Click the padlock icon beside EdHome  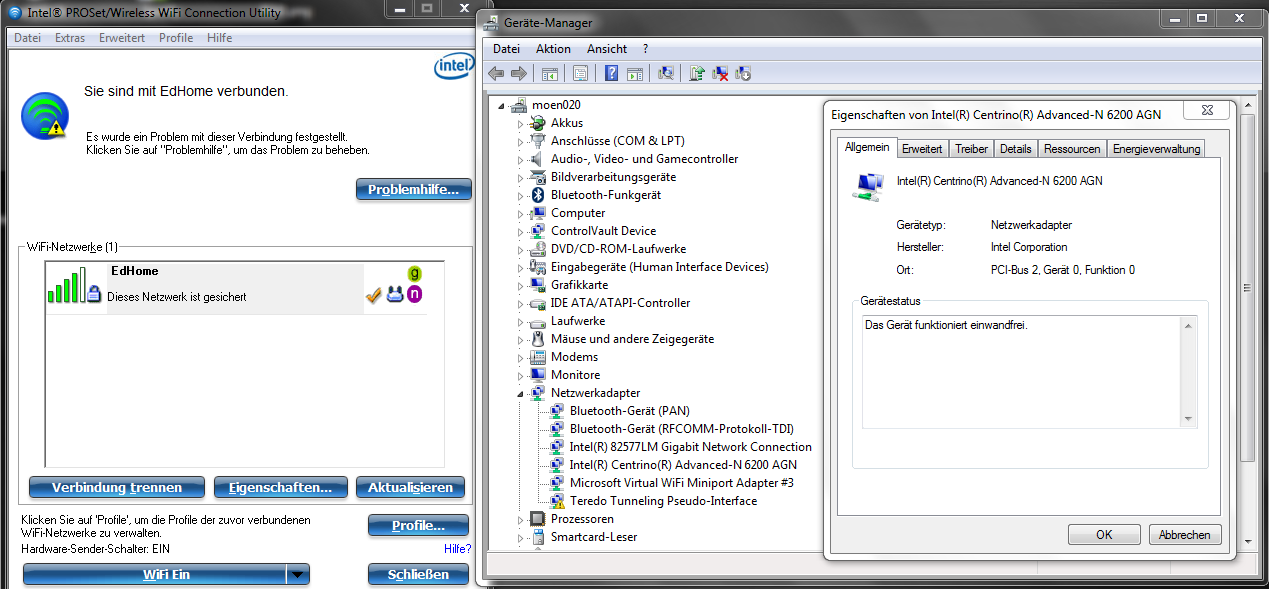[x=94, y=294]
